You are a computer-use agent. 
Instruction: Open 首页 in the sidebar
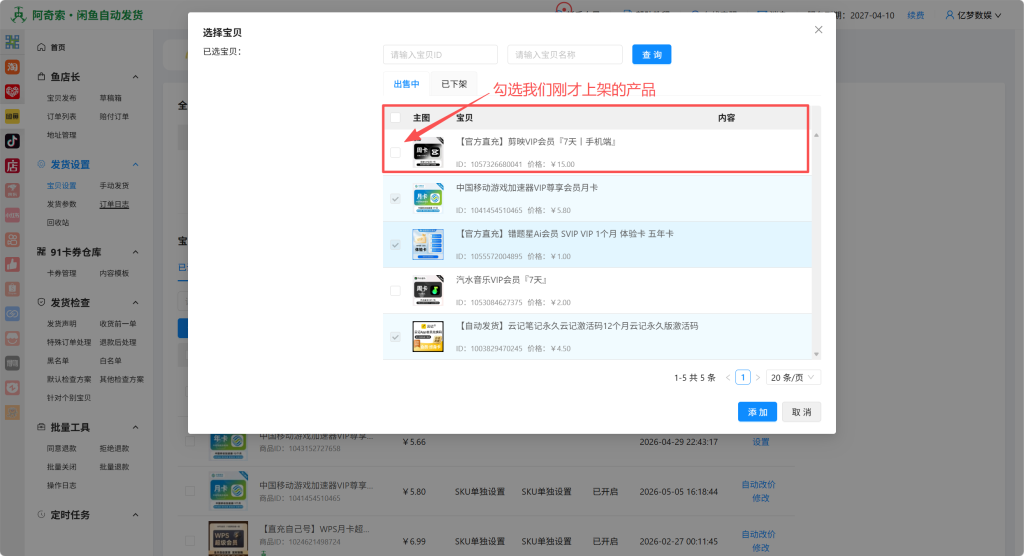pos(57,47)
